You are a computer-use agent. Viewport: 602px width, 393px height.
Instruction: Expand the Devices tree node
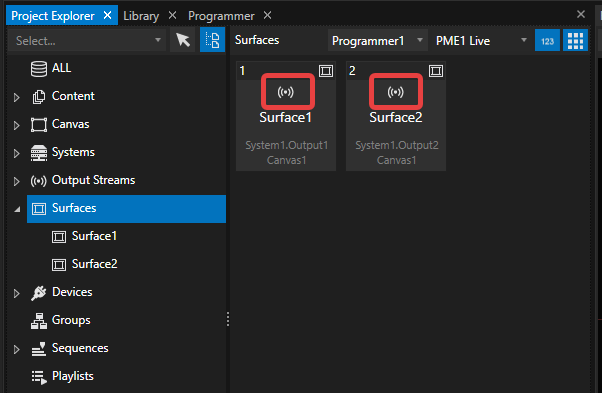[17, 294]
